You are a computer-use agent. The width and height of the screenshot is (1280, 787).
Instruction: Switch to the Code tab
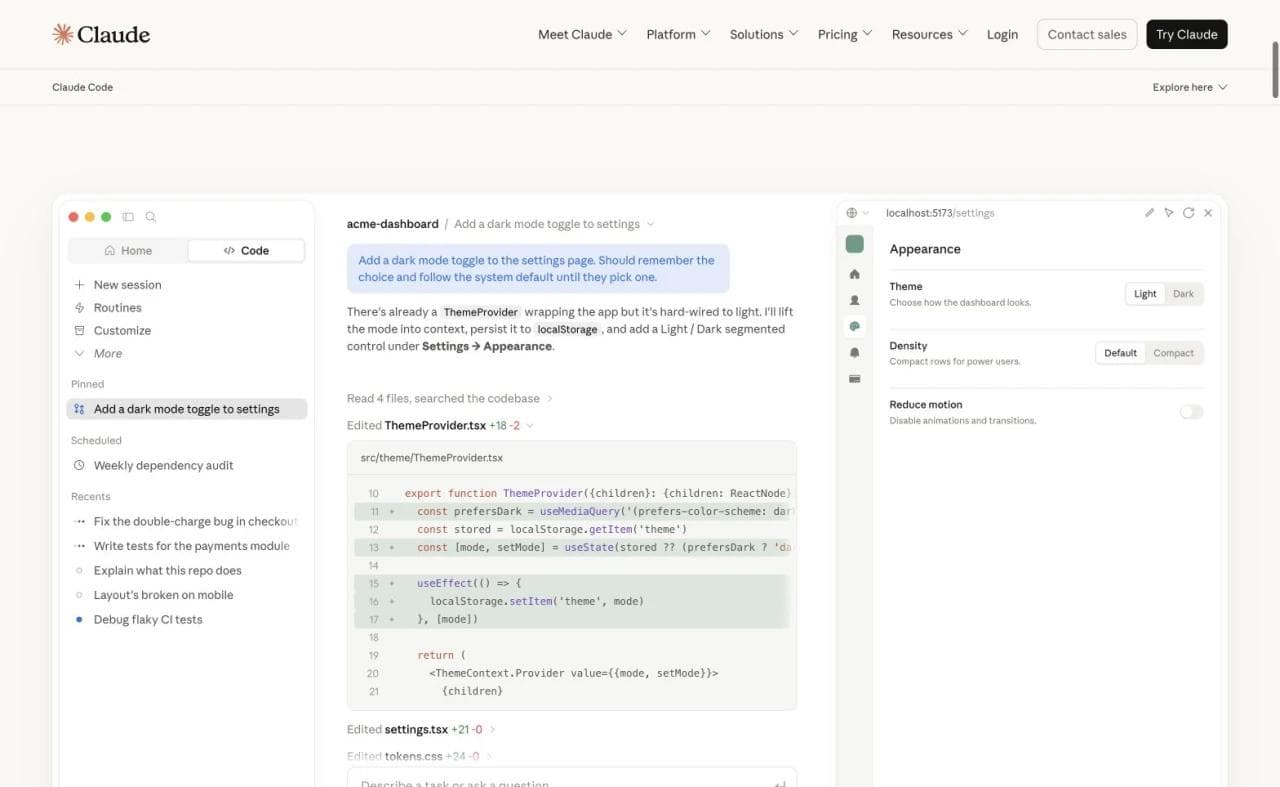pyautogui.click(x=246, y=251)
